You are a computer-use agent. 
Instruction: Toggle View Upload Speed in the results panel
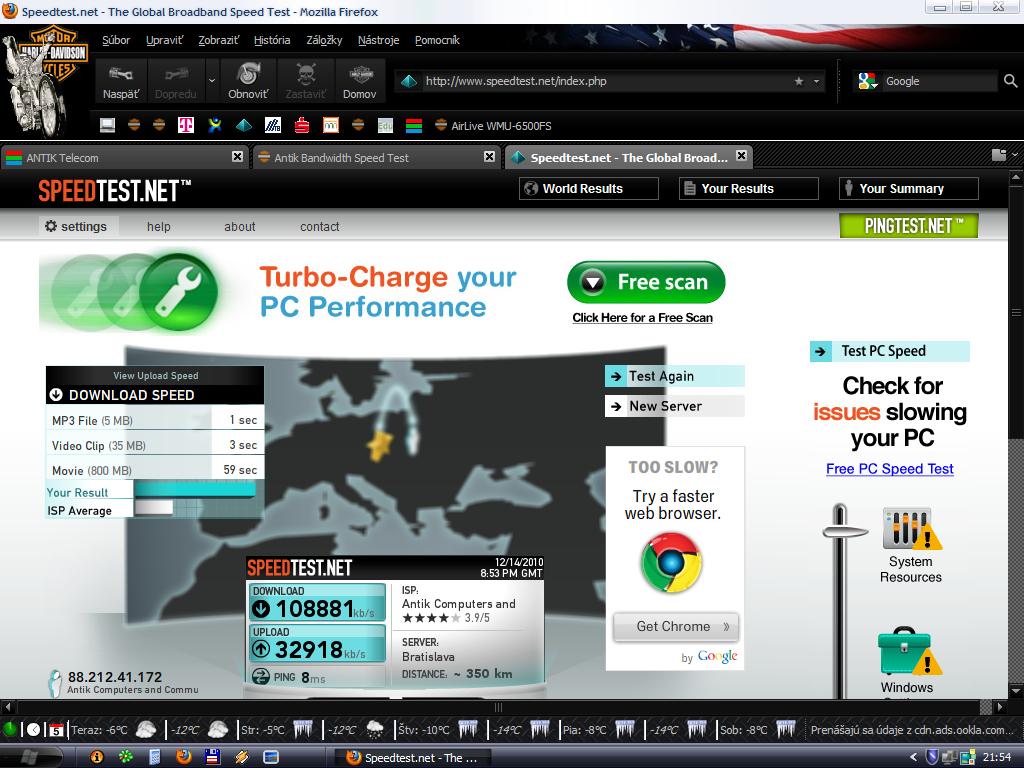(155, 376)
